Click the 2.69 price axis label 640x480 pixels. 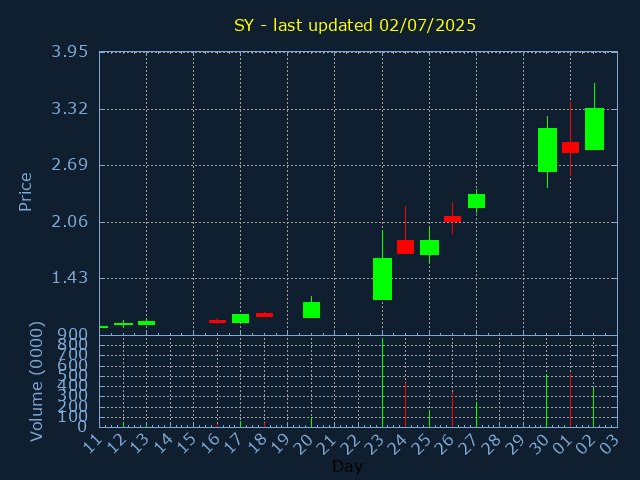pos(69,165)
